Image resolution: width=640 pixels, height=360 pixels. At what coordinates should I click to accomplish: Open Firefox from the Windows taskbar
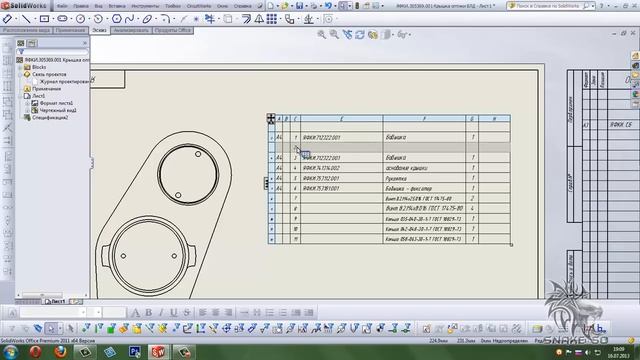click(x=60, y=352)
